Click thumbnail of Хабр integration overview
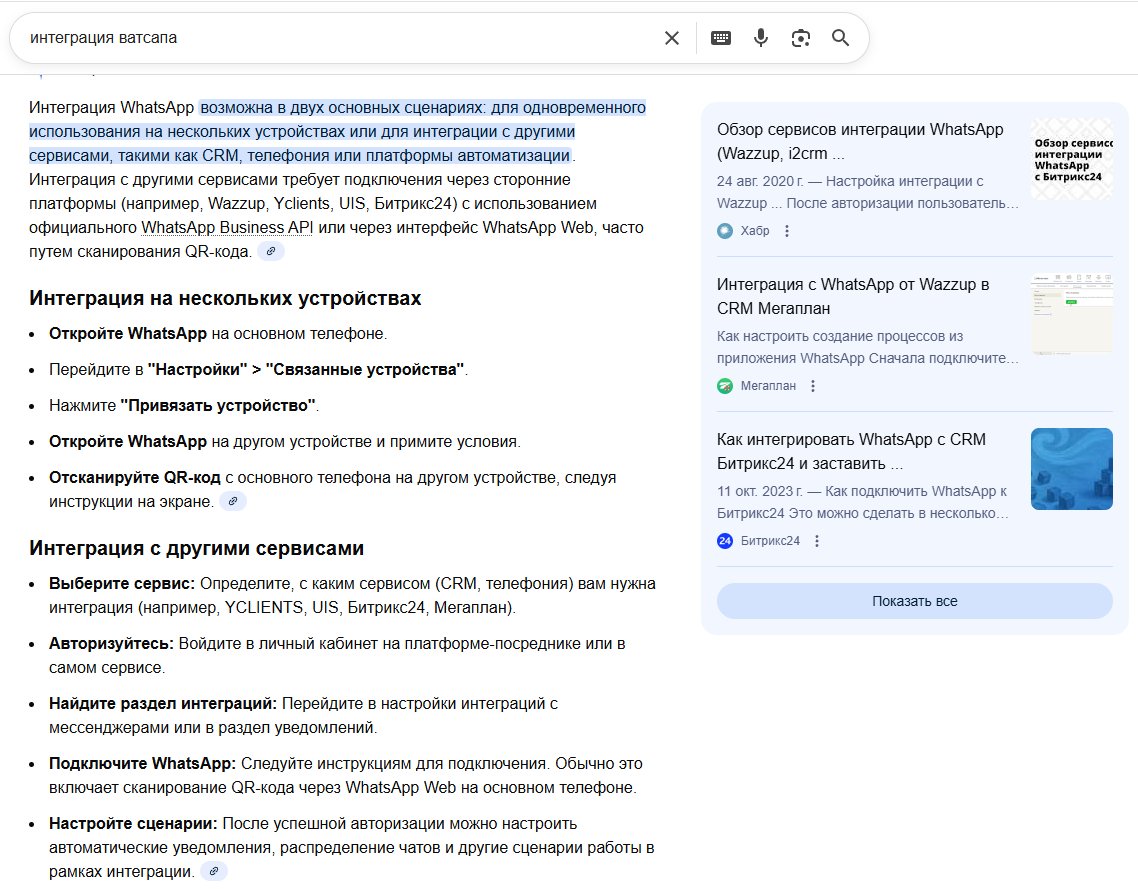The width and height of the screenshot is (1138, 889). pos(1071,159)
